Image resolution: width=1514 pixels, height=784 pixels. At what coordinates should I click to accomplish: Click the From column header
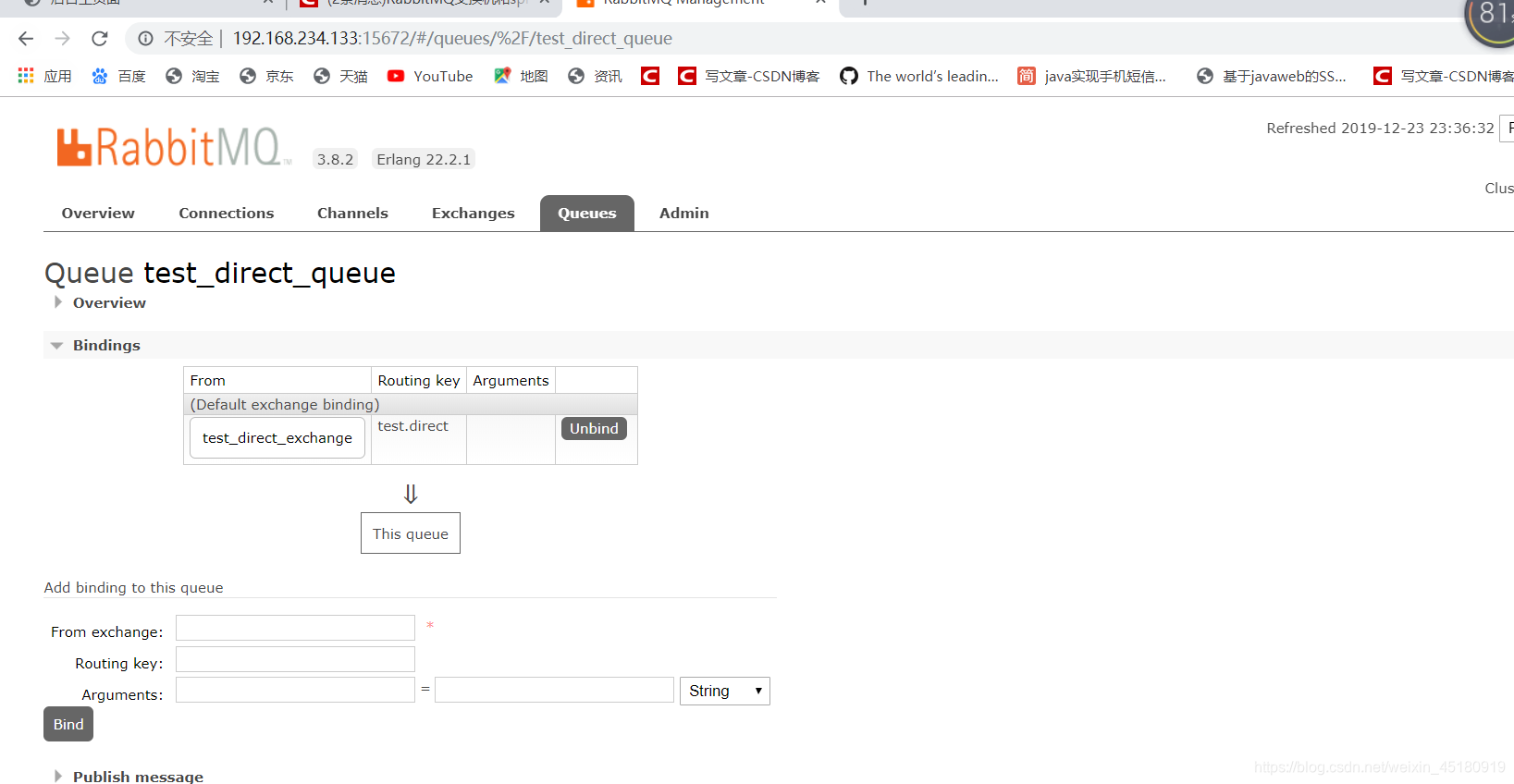[277, 381]
